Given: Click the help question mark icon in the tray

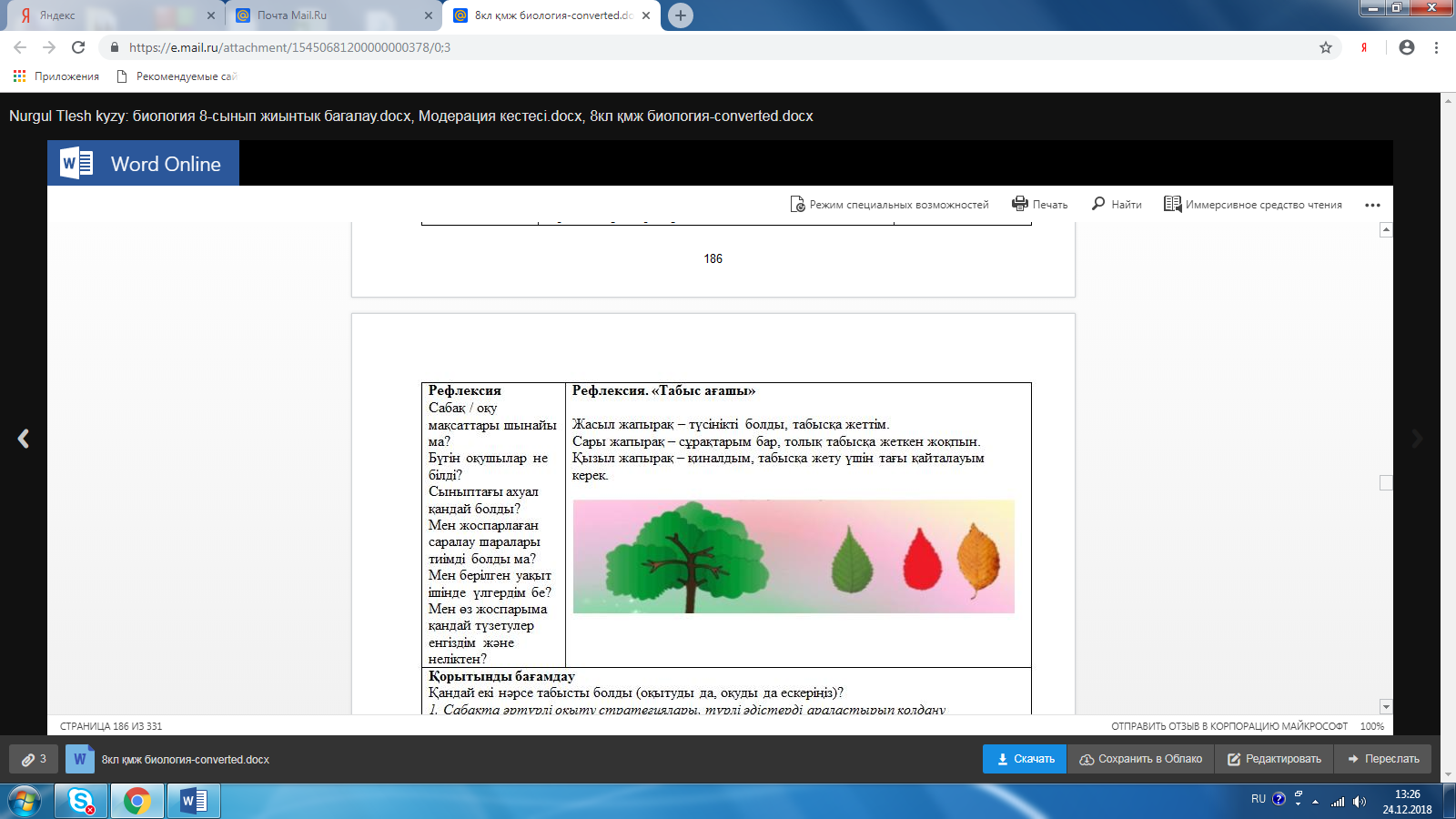Looking at the screenshot, I should click(1279, 799).
